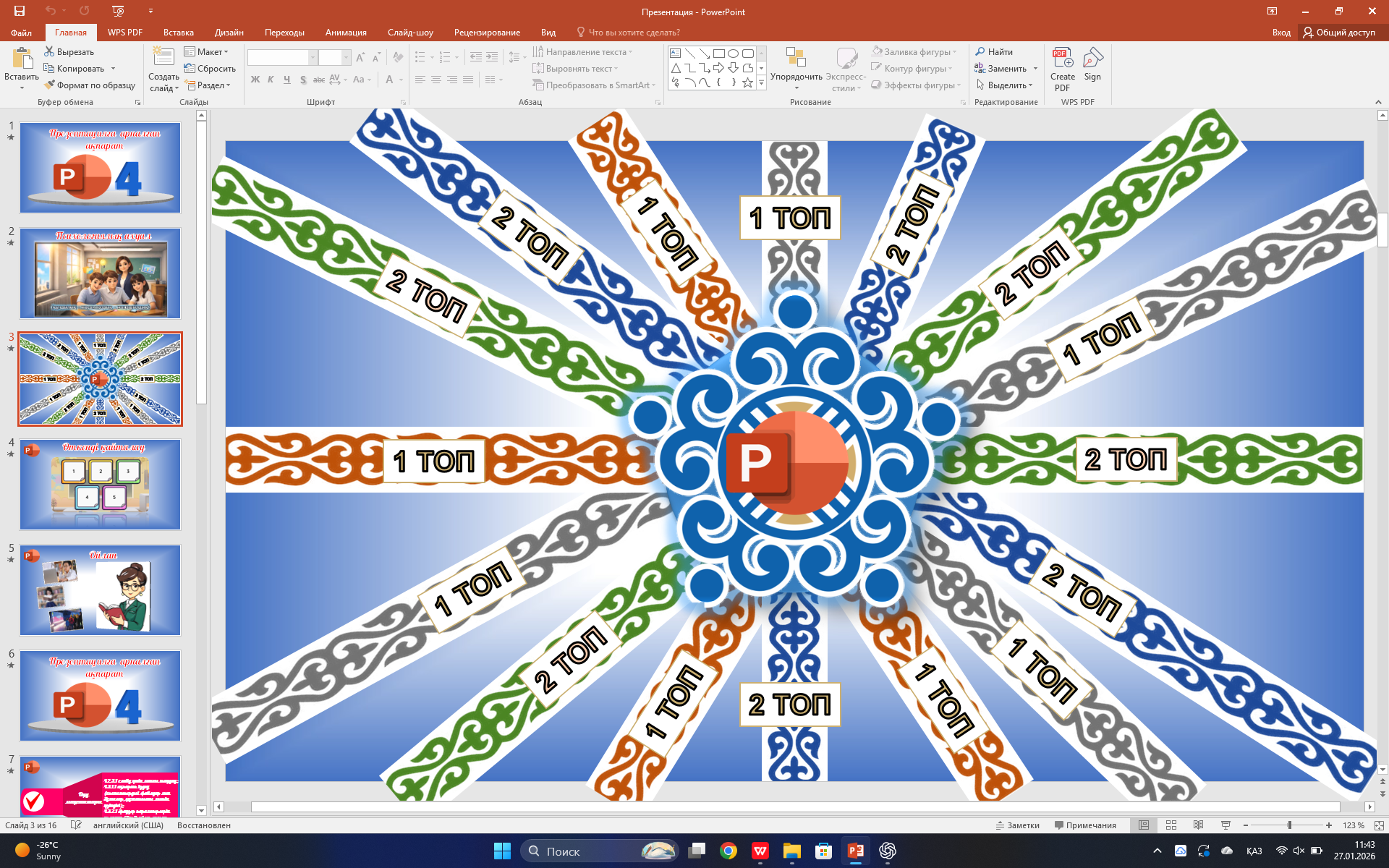Open the font name combo box
The image size is (1389, 868).
(x=282, y=57)
